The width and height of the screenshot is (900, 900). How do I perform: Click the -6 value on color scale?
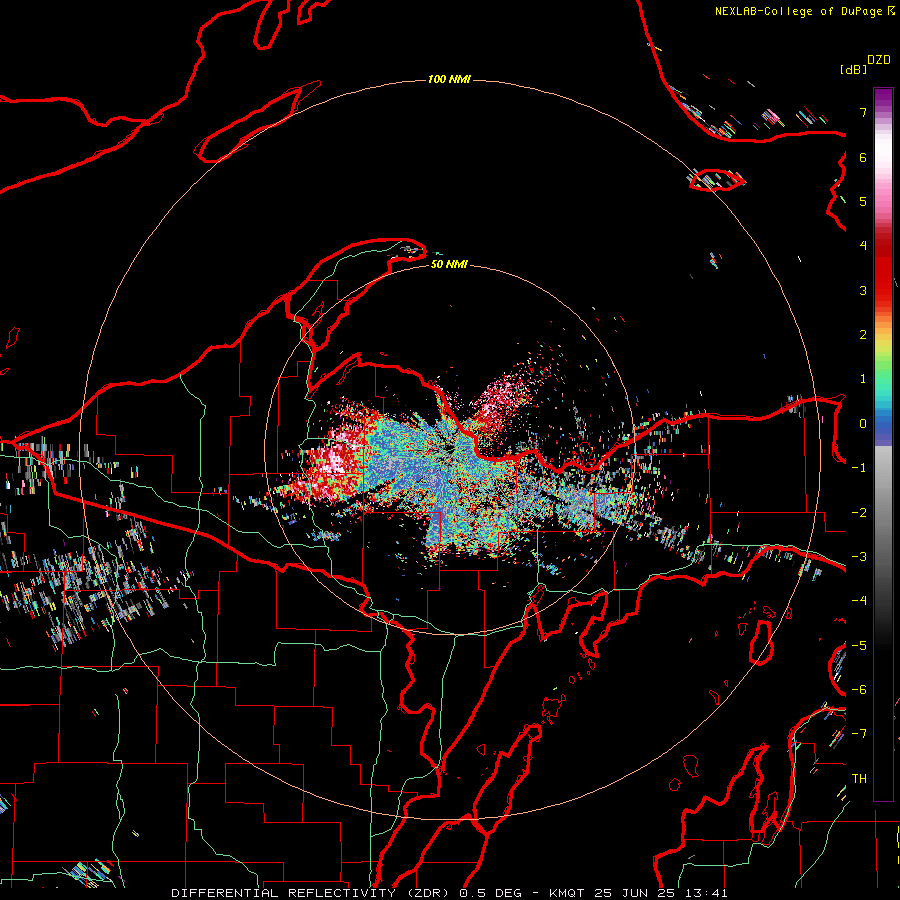coord(859,690)
